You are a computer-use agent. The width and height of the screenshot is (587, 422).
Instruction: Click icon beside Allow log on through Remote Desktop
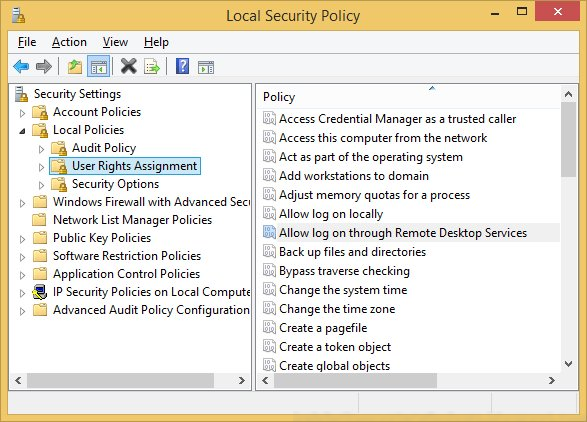pyautogui.click(x=269, y=233)
